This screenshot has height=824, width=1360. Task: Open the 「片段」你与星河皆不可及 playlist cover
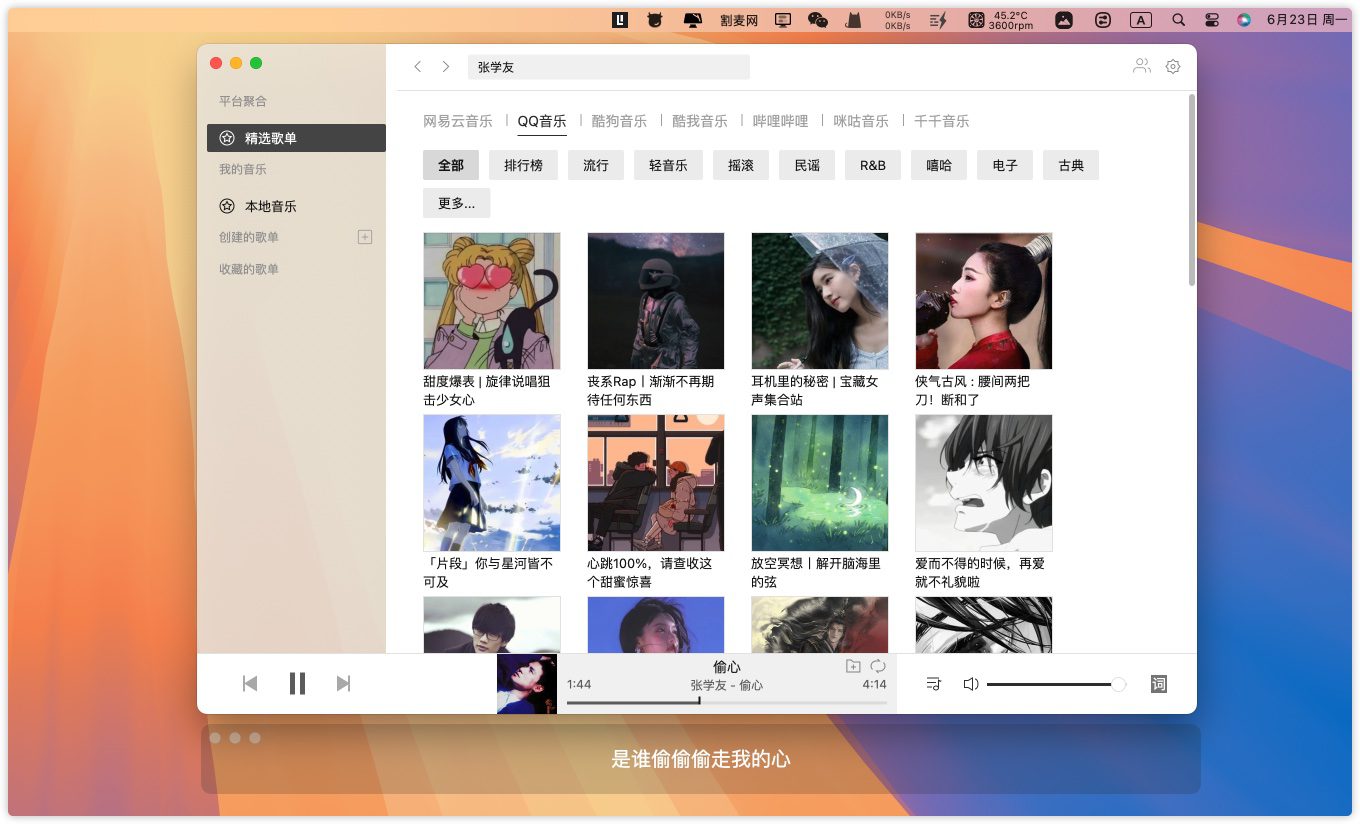tap(492, 483)
